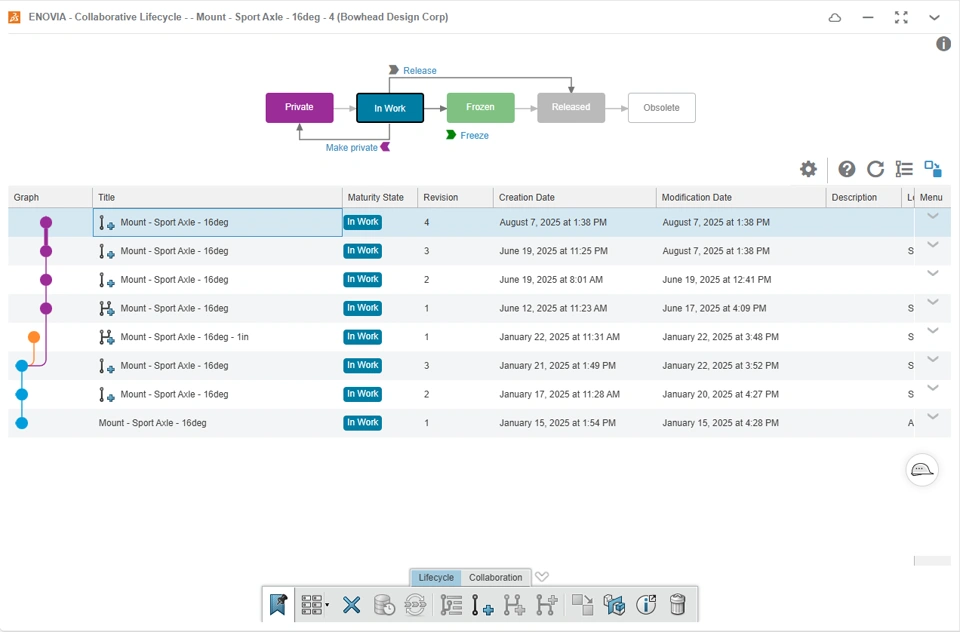The image size is (960, 632).
Task: Open the small arrow beside grid view icon
Action: point(327,605)
